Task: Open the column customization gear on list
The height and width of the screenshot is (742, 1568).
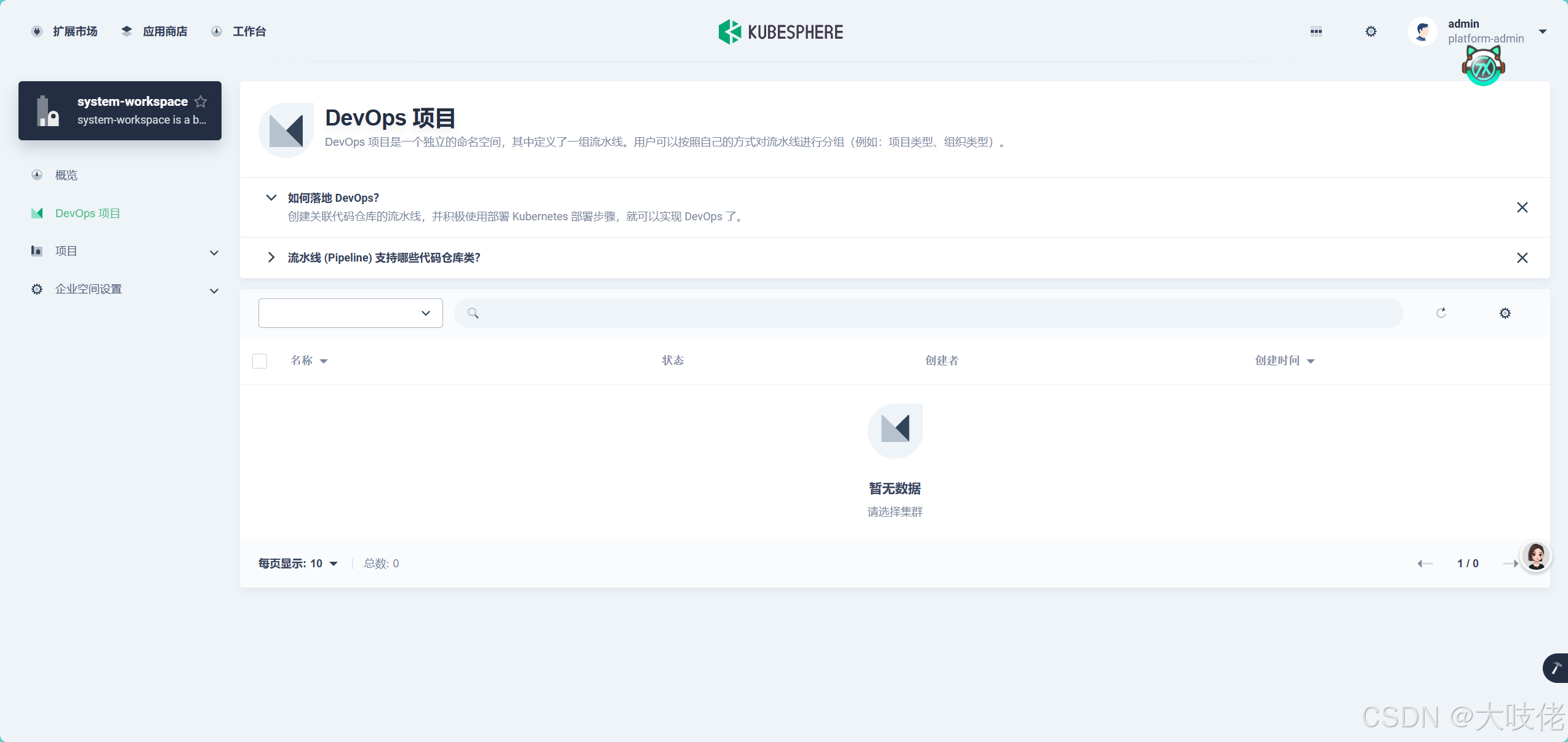Action: [1505, 313]
